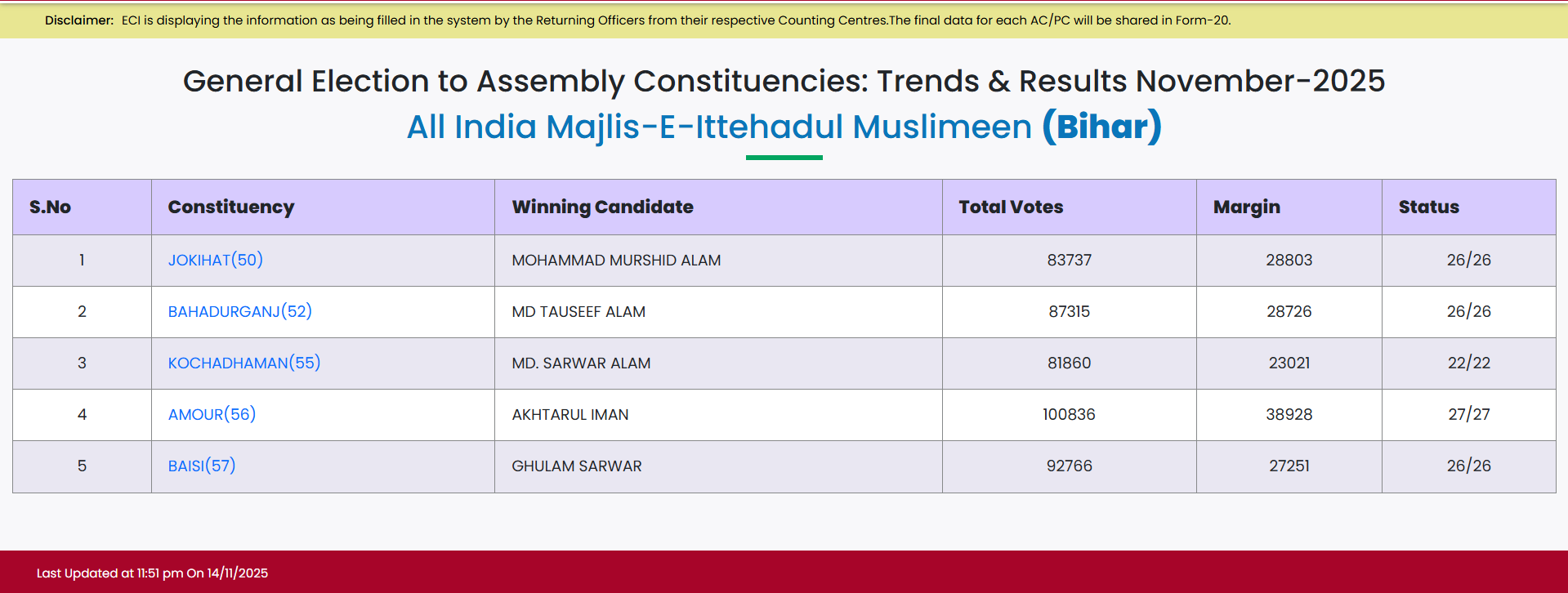Click the Constituency column header

[x=230, y=207]
